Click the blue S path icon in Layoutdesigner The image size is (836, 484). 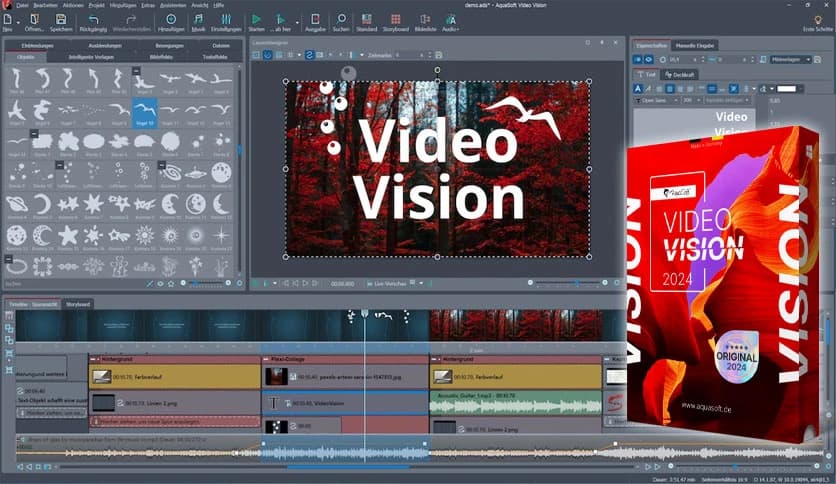tap(309, 55)
